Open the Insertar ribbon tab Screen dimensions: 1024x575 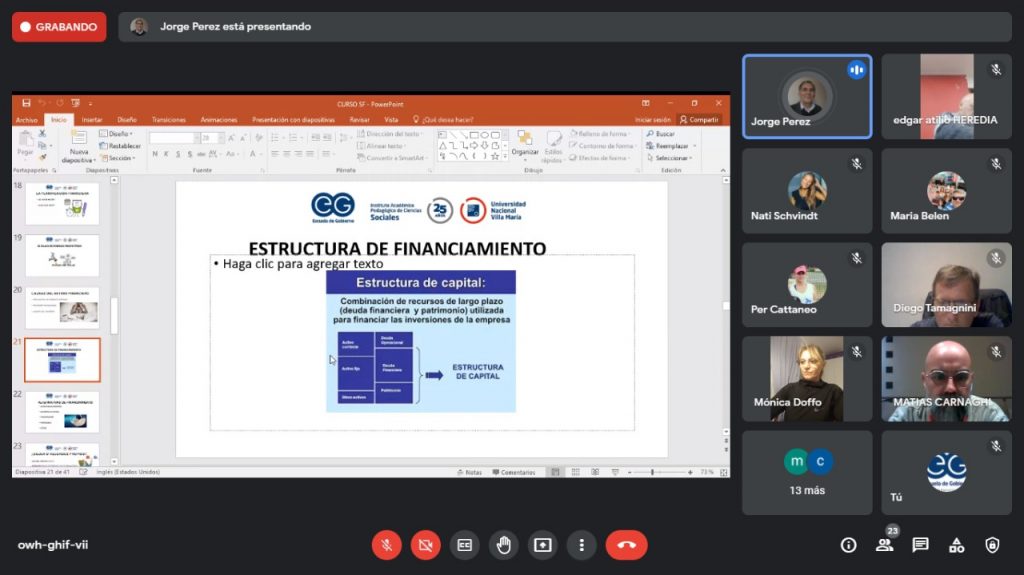pos(92,120)
